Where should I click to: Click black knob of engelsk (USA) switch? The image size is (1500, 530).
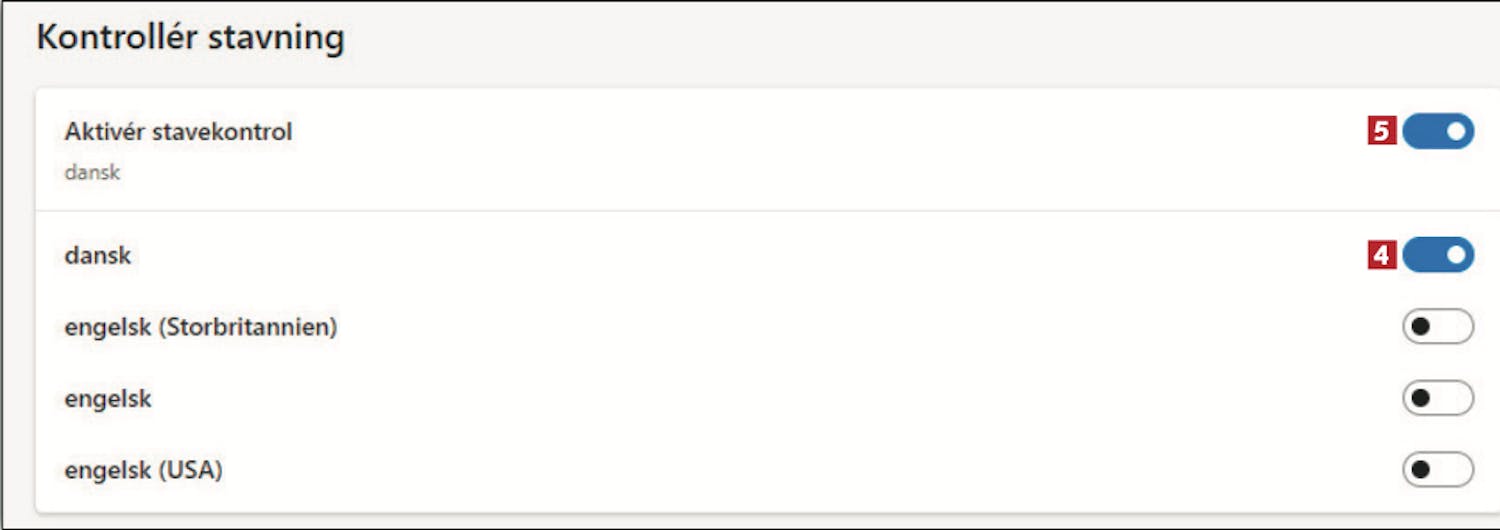point(1420,469)
